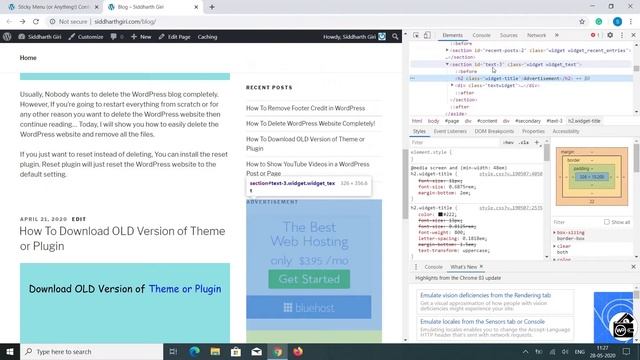Collapse the text-3 section node
Screen dimensions: 640x360
(x=447, y=64)
